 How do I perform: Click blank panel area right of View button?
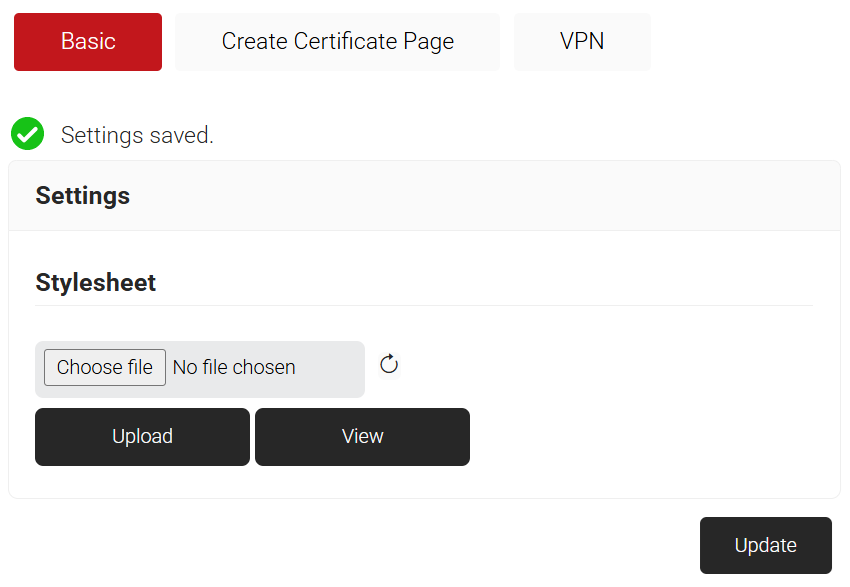pyautogui.click(x=640, y=437)
